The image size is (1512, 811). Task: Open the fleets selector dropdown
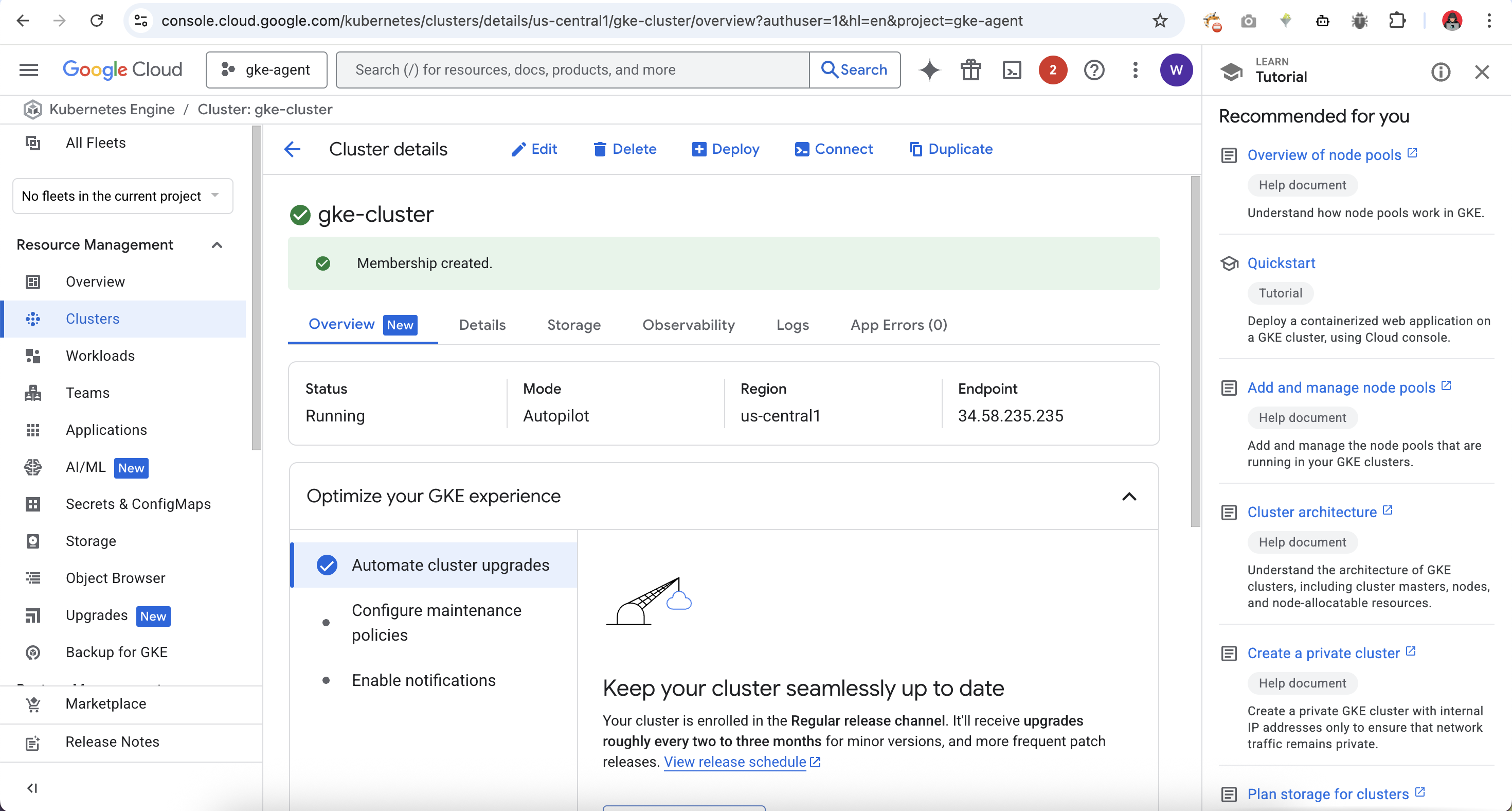(x=122, y=196)
